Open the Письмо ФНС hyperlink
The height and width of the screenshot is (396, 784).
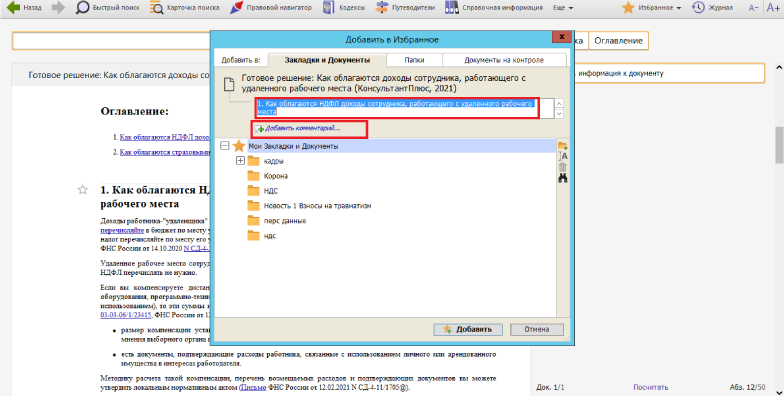[x=254, y=388]
